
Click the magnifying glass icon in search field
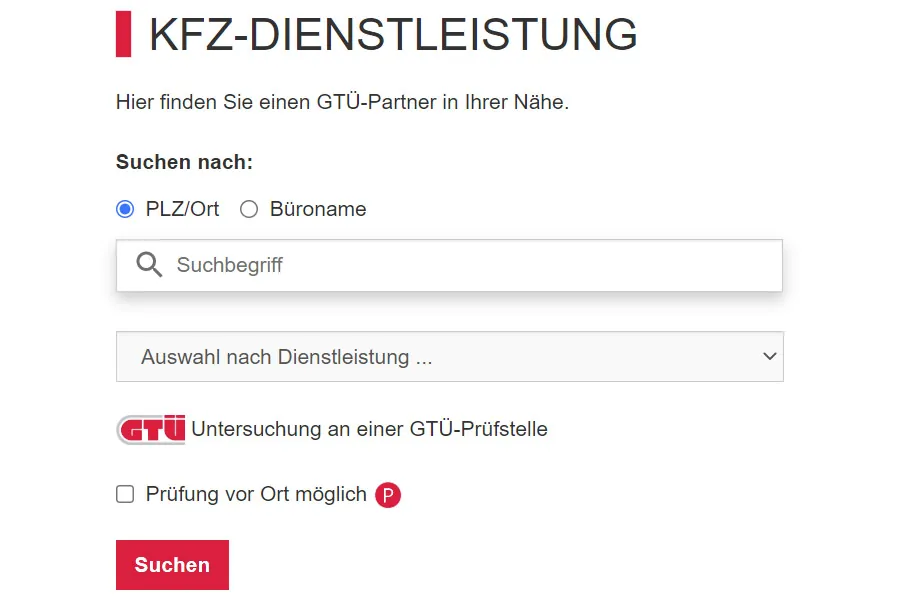coord(149,265)
